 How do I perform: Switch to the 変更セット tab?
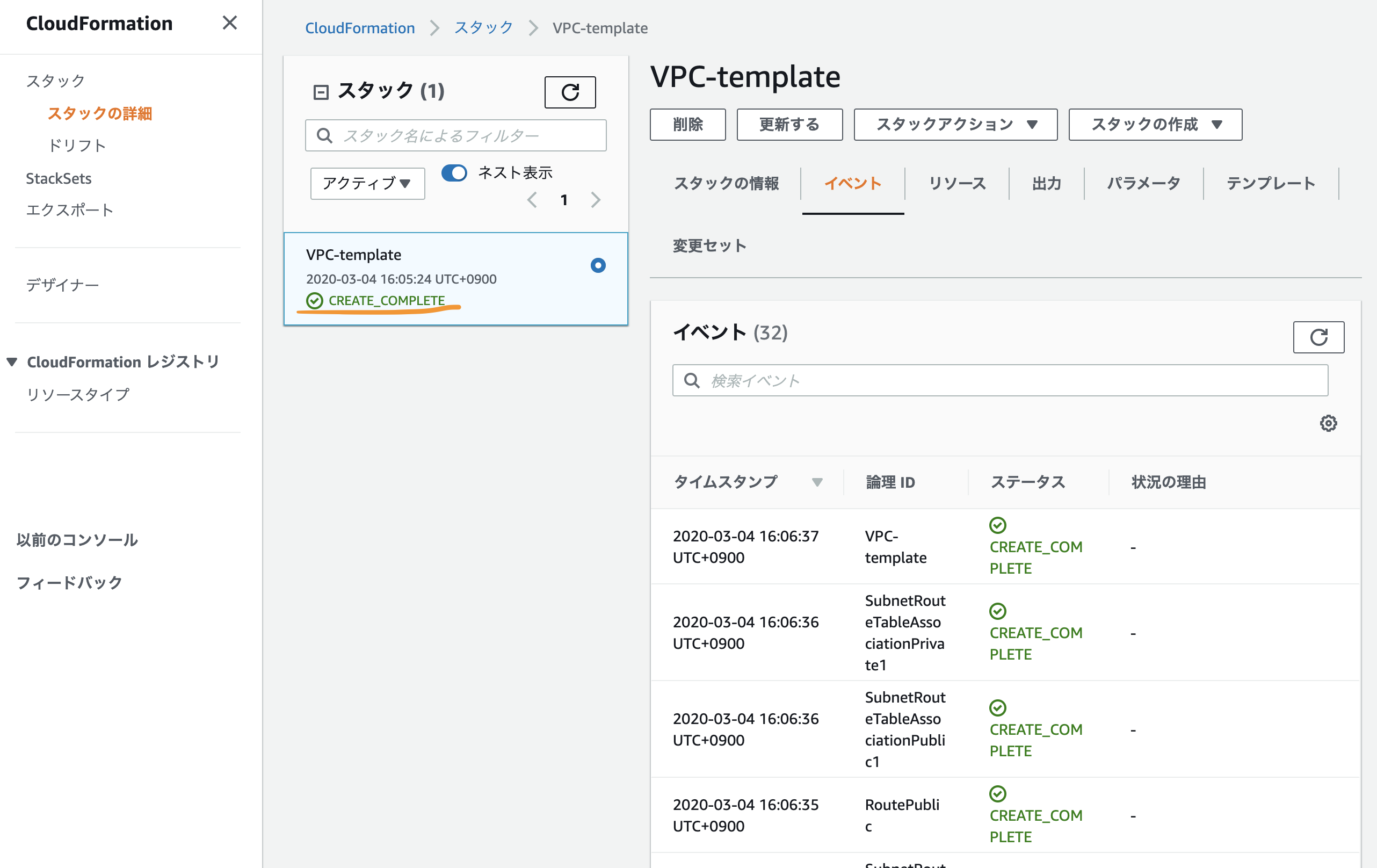(709, 246)
